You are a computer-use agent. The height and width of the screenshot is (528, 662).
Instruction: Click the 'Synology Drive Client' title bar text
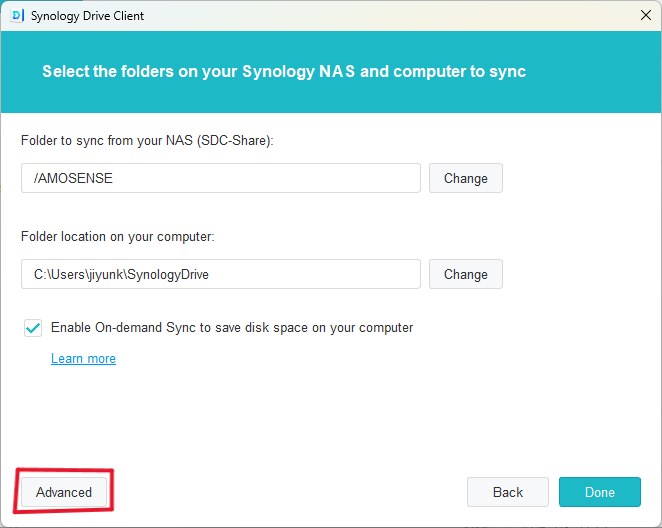click(87, 16)
